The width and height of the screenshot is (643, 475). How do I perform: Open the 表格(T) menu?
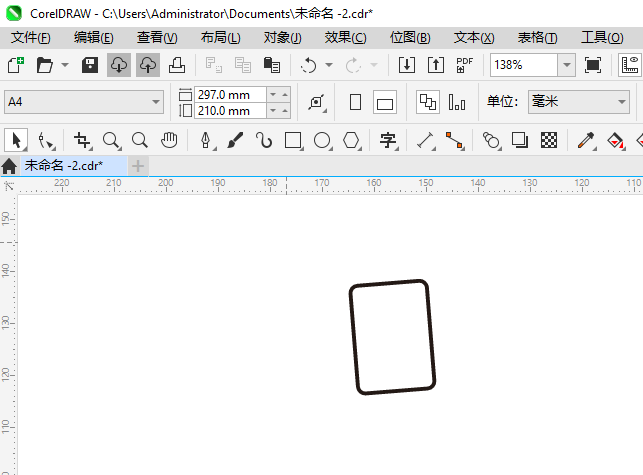click(538, 38)
